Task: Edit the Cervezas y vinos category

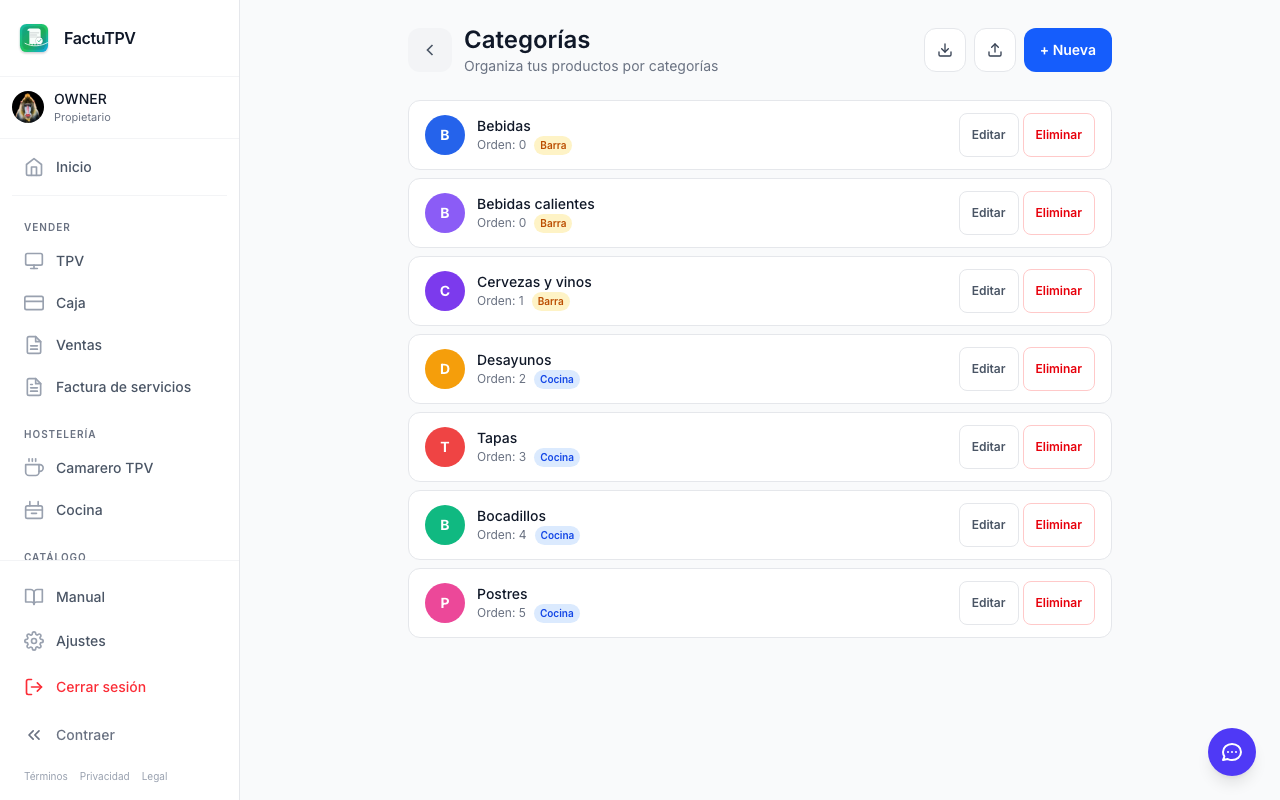Action: [x=989, y=291]
